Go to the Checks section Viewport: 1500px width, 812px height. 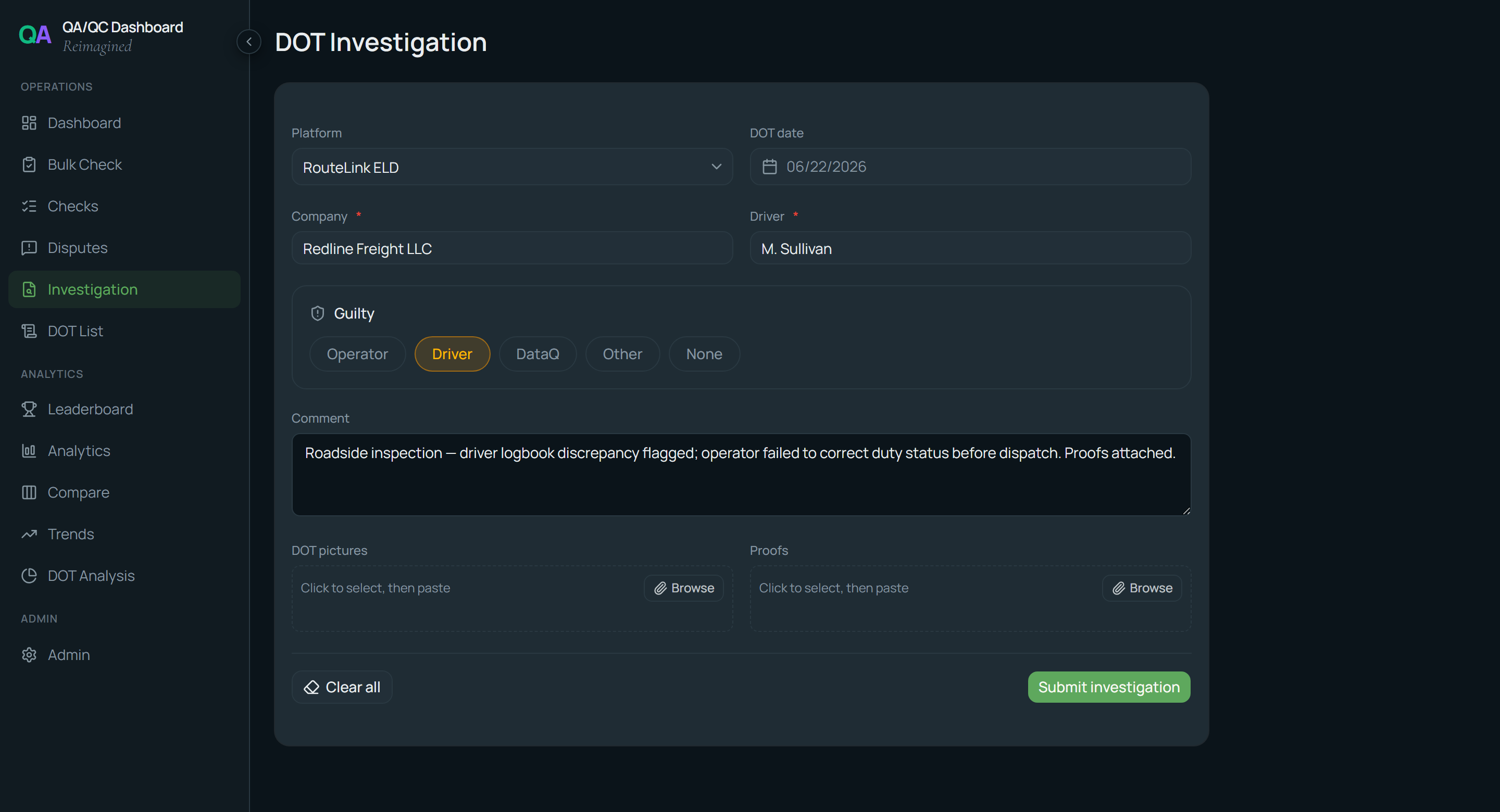coord(124,206)
